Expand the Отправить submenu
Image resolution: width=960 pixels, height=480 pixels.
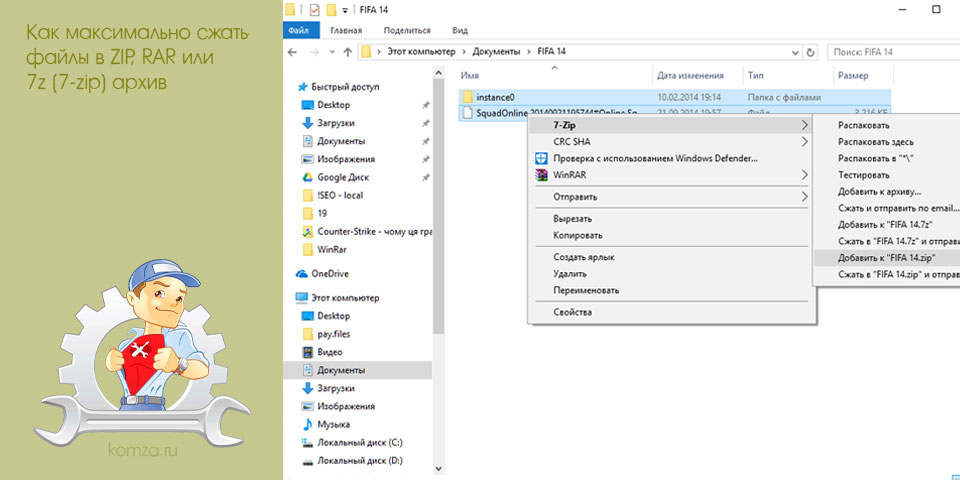(672, 197)
